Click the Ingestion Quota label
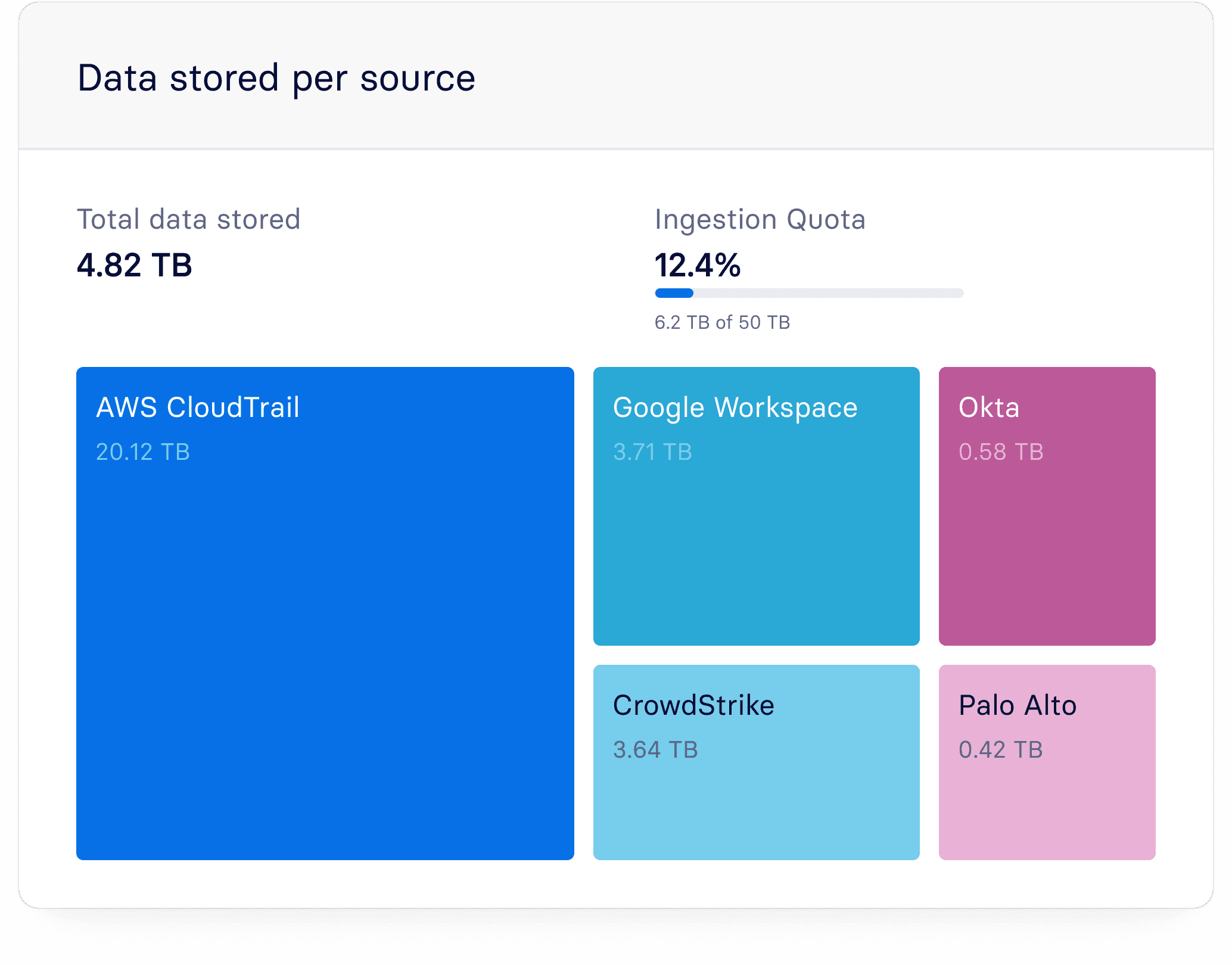 click(x=760, y=219)
